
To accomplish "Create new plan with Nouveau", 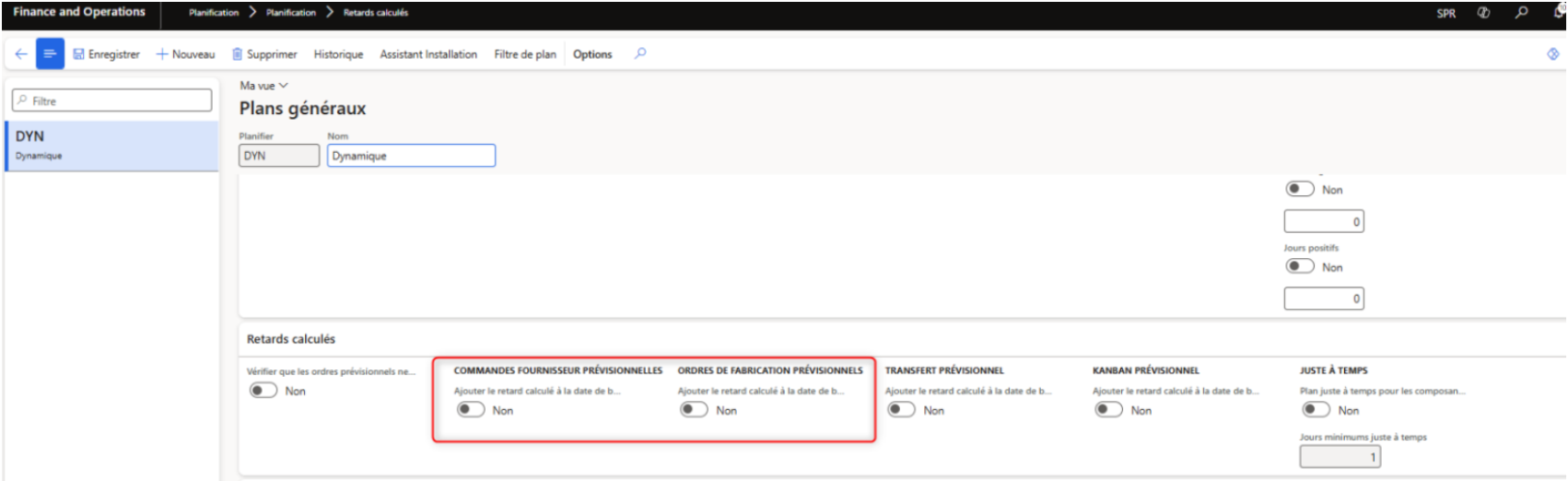I will [x=185, y=54].
